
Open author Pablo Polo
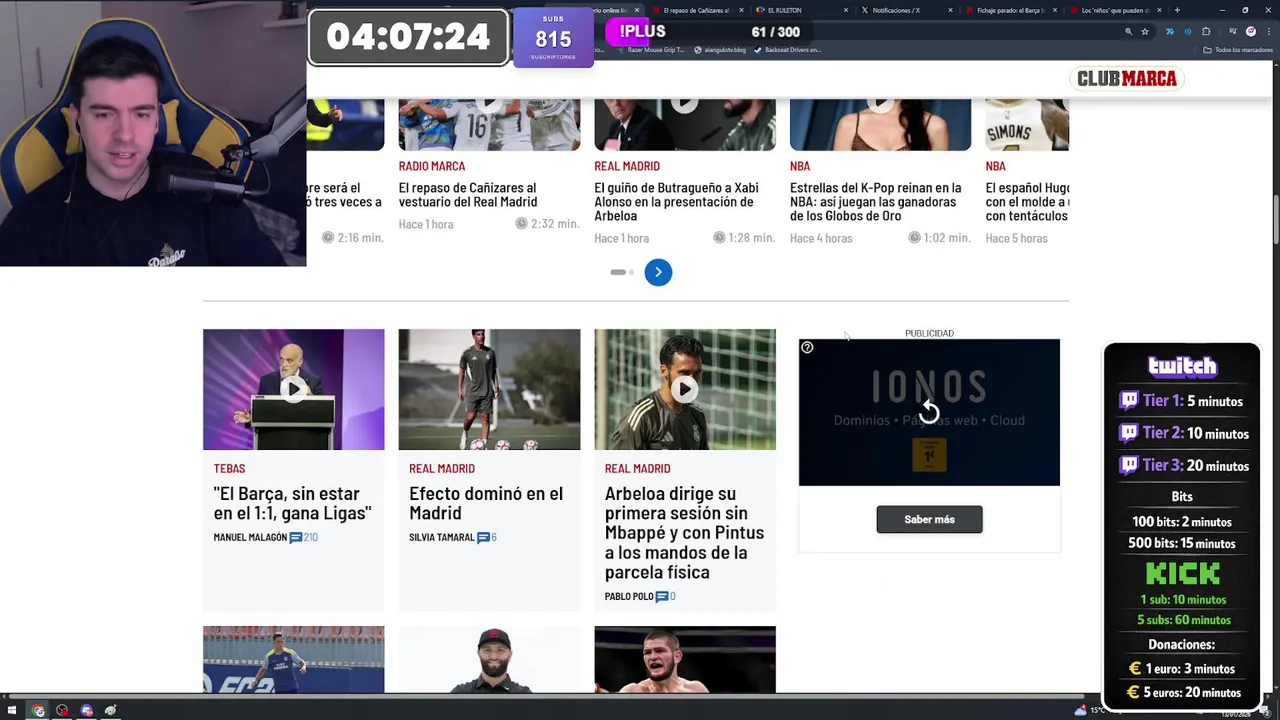tap(629, 597)
